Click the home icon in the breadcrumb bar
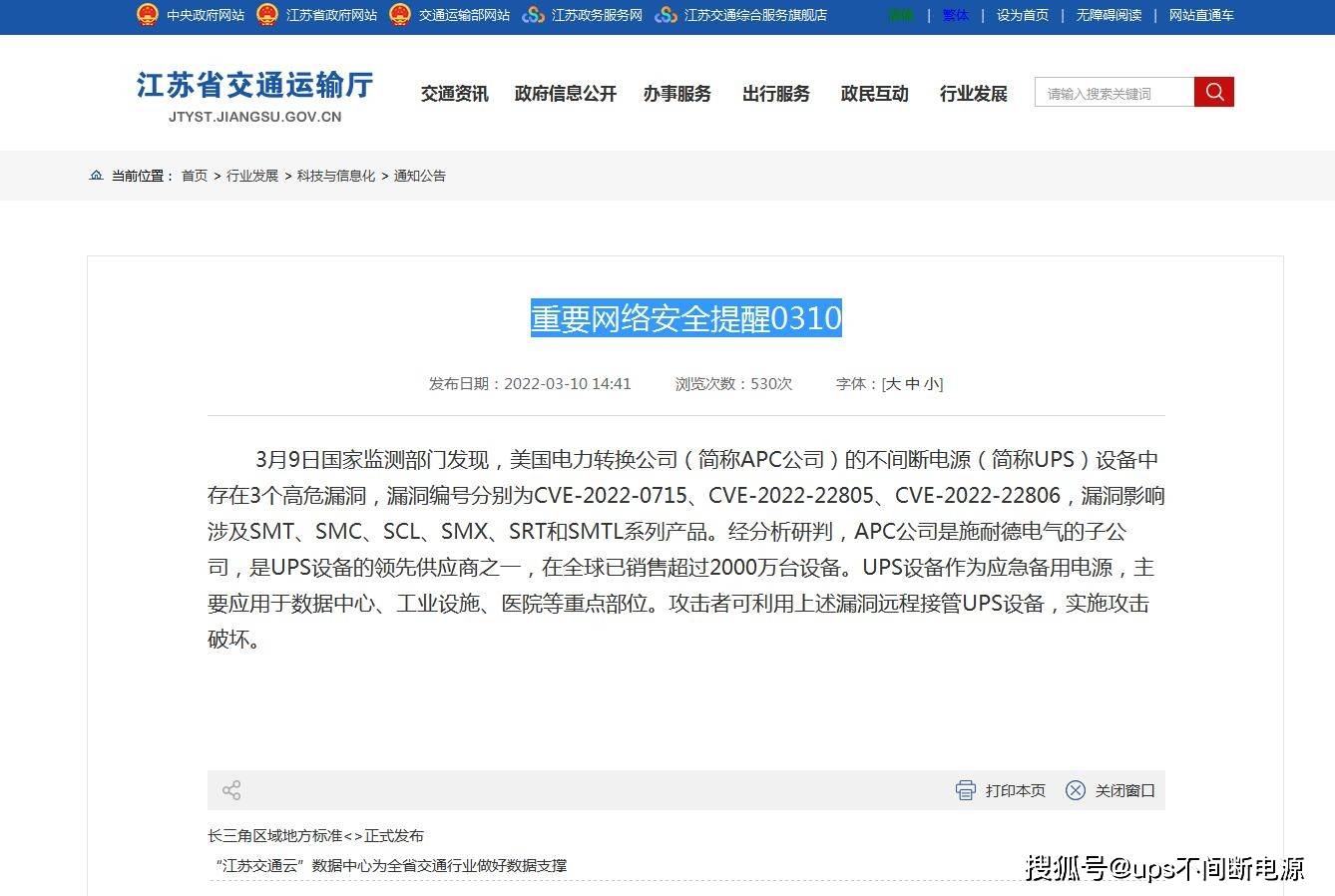The height and width of the screenshot is (896, 1335). [96, 175]
